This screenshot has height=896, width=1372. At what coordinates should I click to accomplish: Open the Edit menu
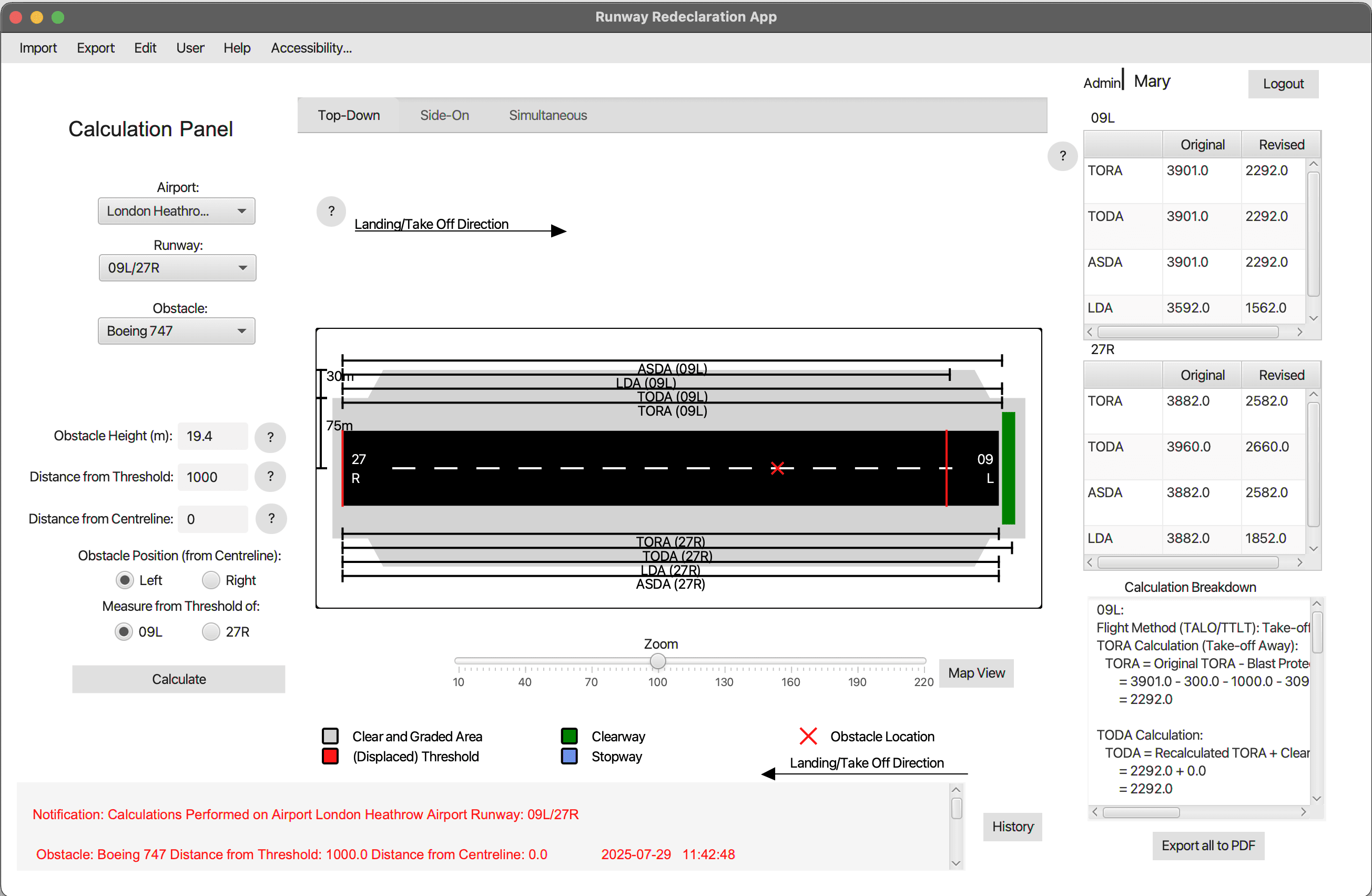click(x=145, y=48)
